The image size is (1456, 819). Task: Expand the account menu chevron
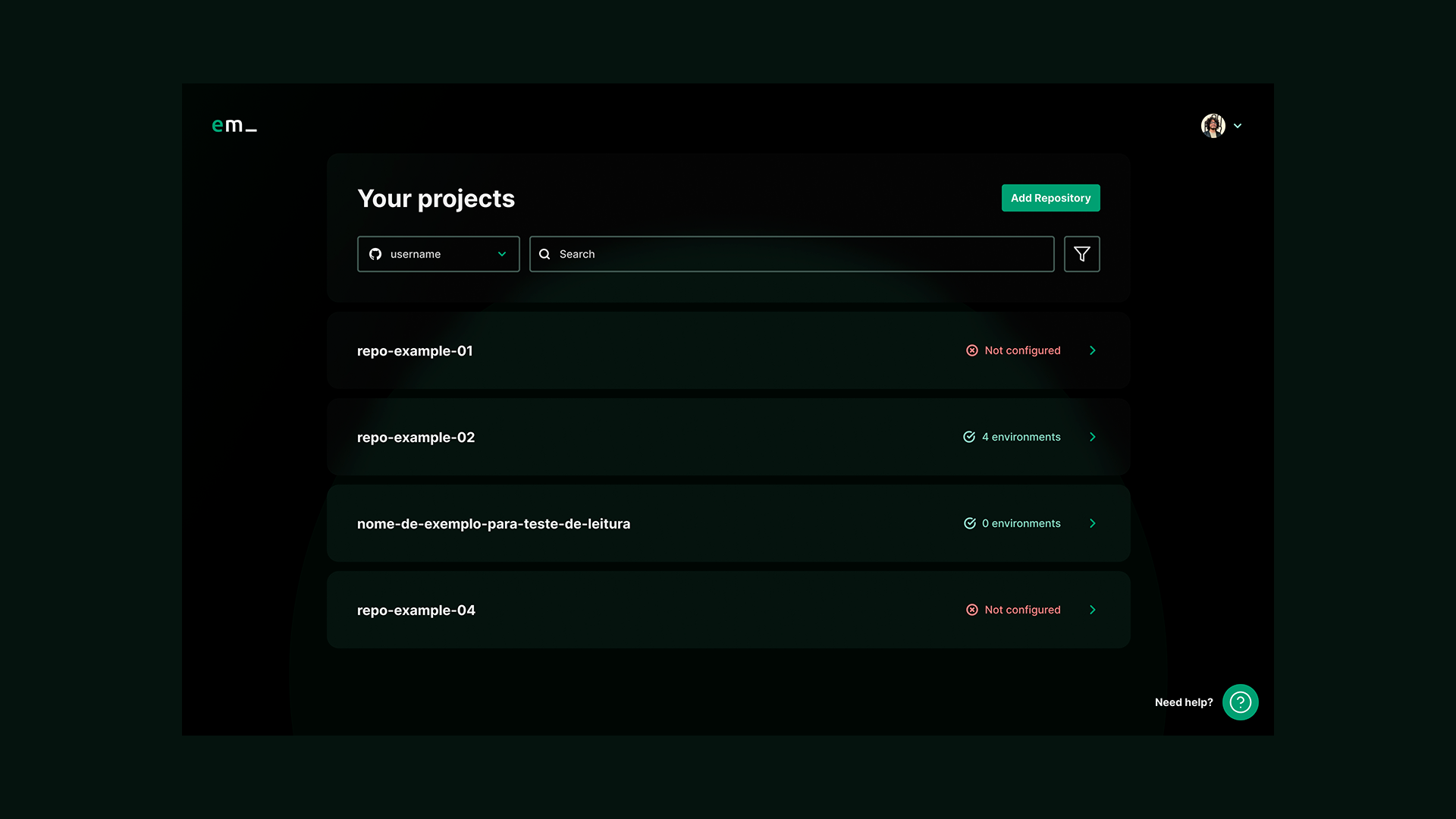1238,126
